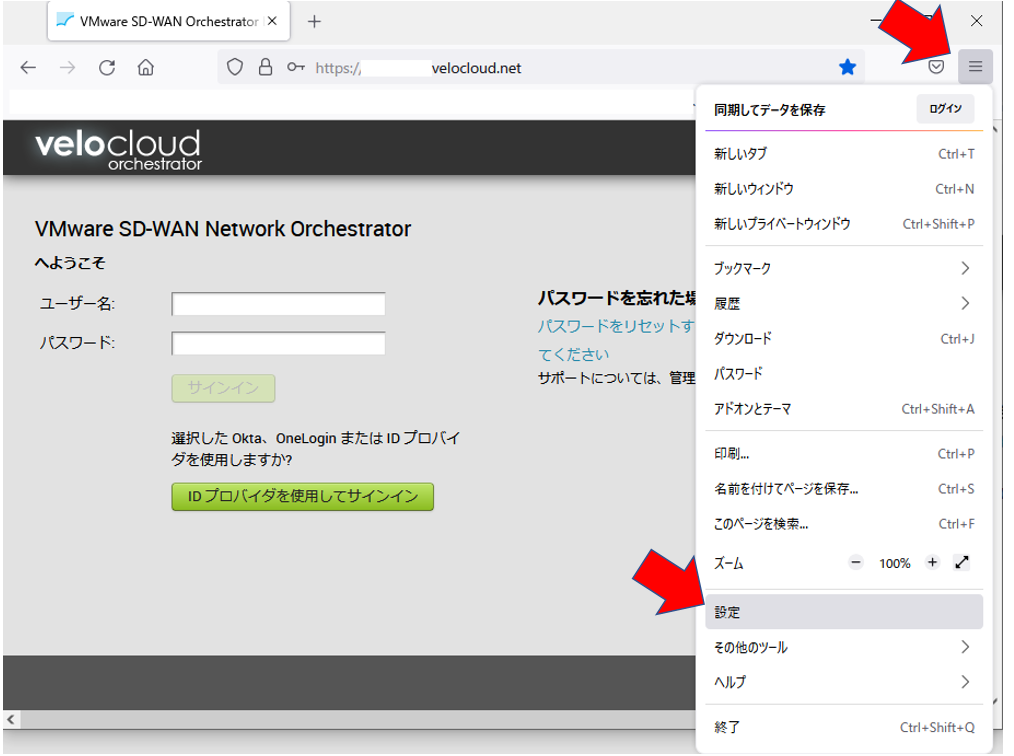Screen dimensions: 1014x756
Task: Focus the ユーザー名 input field
Action: (278, 304)
